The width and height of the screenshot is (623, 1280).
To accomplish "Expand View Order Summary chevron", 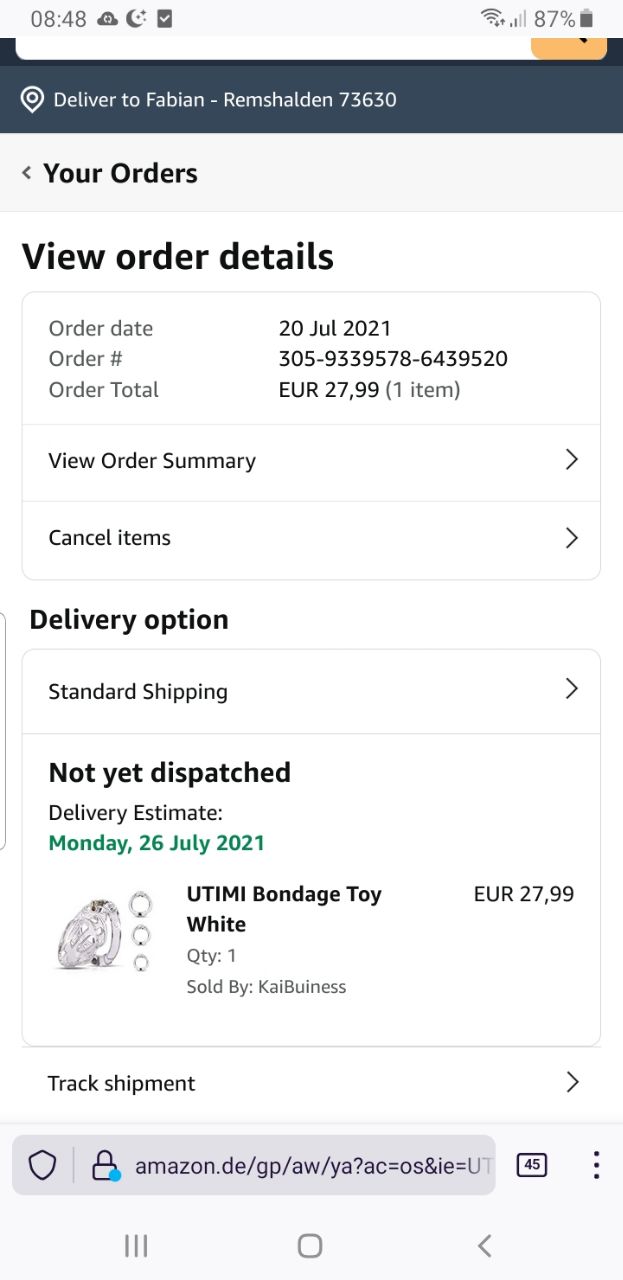I will (x=571, y=460).
